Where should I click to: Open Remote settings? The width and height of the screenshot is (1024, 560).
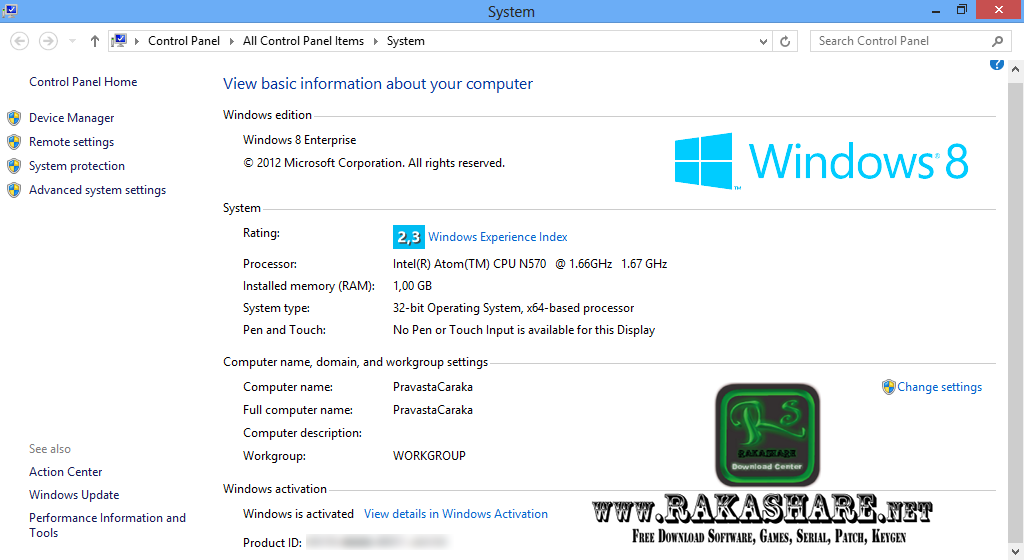tap(71, 142)
